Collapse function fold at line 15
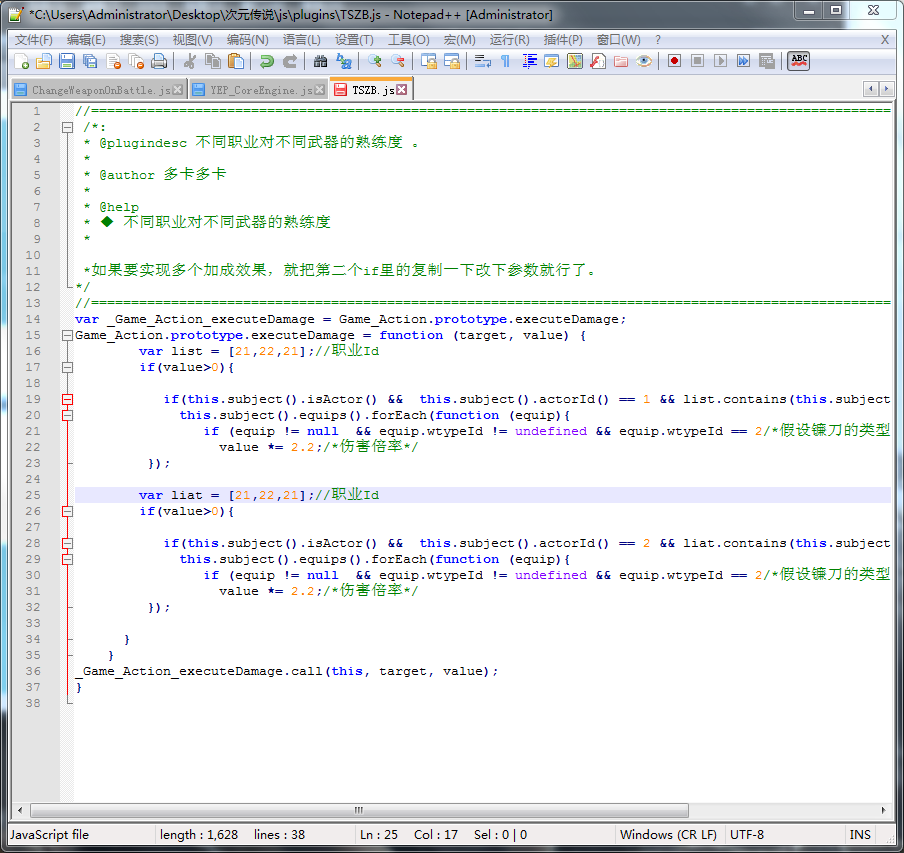The image size is (904, 853). coord(67,335)
